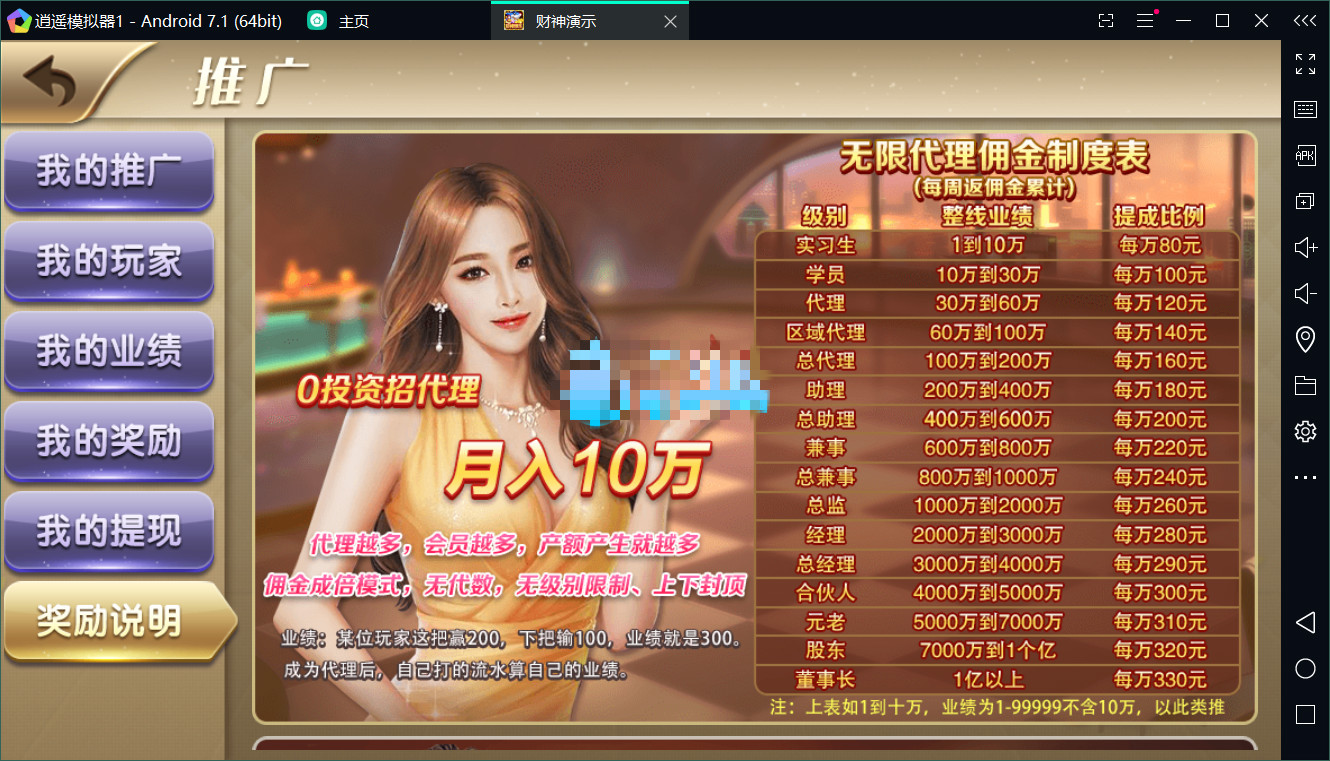Open 我的玩家 section
Screen dimensions: 1330x761
tap(108, 260)
